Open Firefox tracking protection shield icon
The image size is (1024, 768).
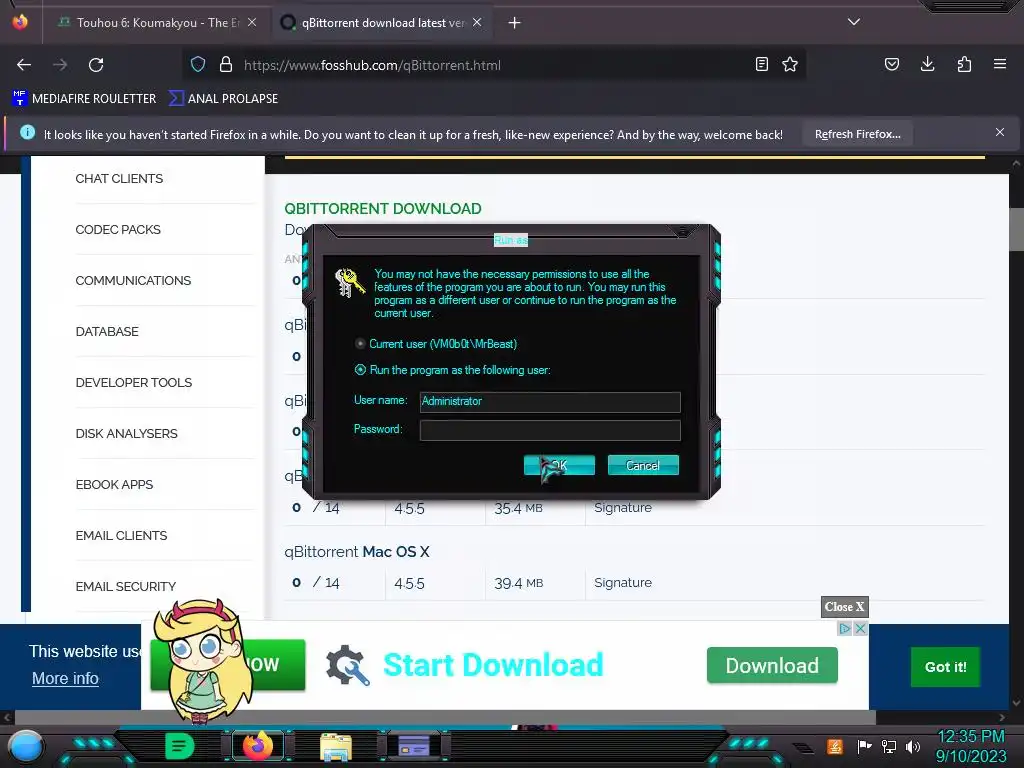click(x=198, y=65)
